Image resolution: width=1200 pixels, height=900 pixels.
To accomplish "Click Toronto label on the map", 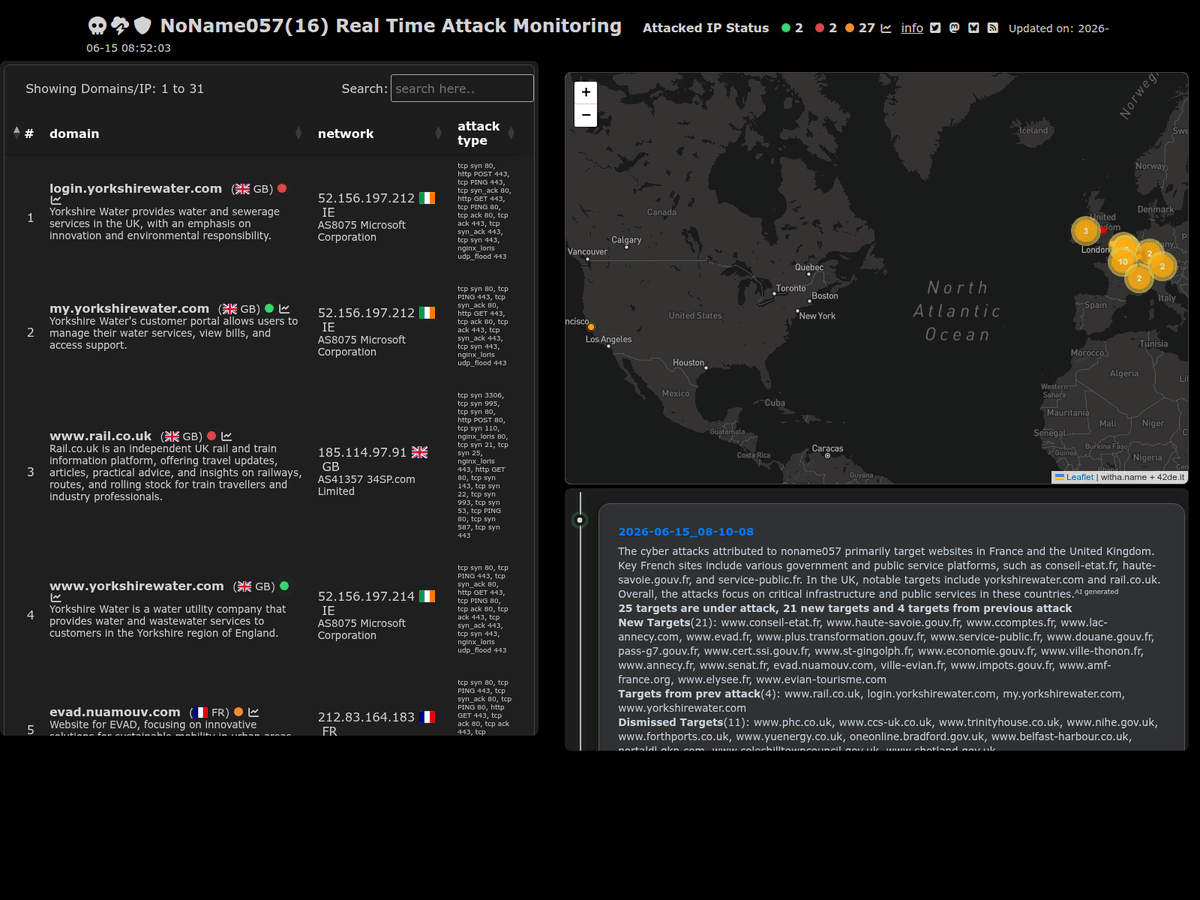I will click(x=791, y=288).
